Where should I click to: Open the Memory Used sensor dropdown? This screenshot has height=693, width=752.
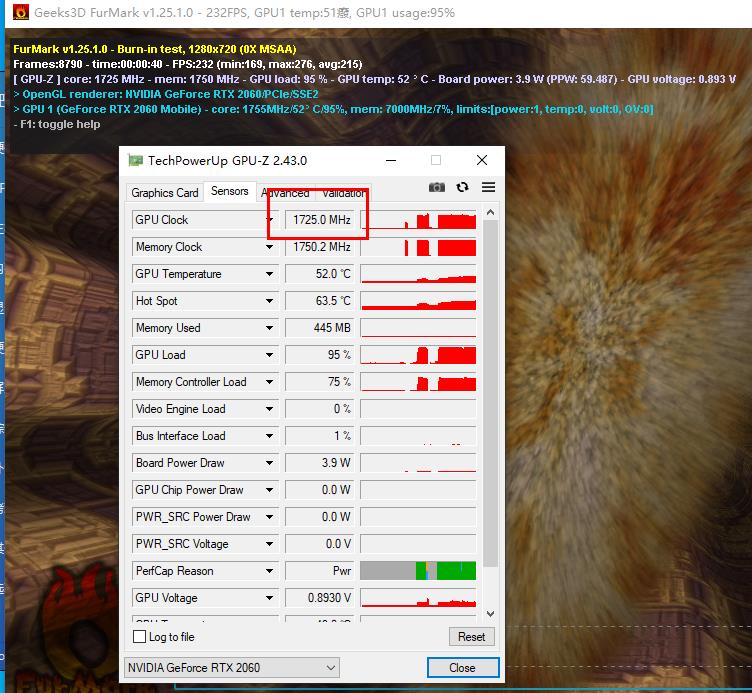click(270, 328)
